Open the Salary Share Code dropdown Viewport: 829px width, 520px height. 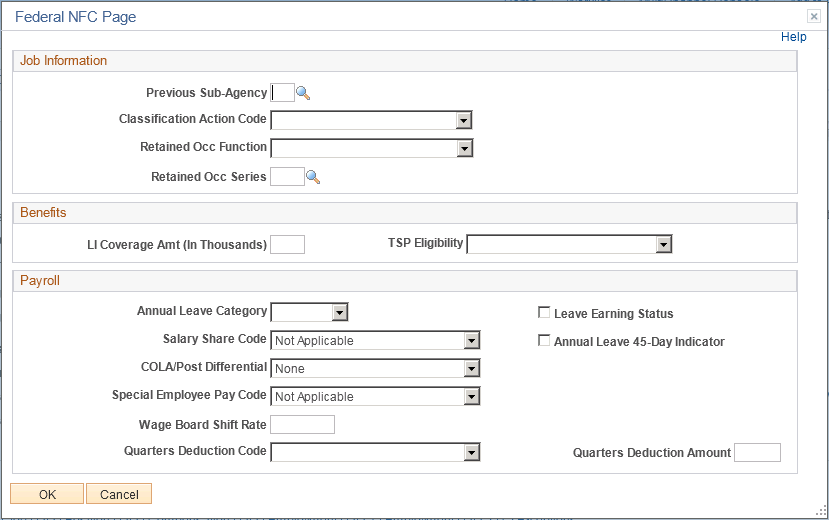click(x=375, y=340)
